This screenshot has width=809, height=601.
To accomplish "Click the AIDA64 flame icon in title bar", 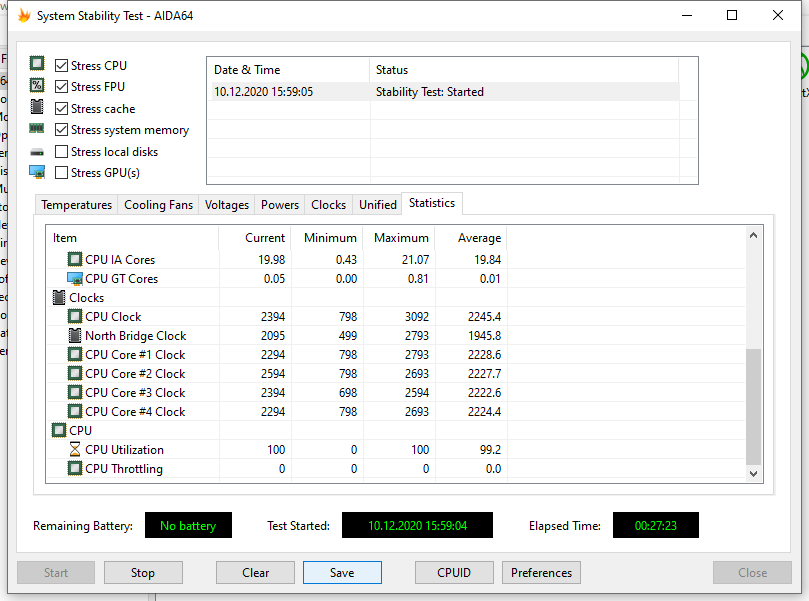I will (x=24, y=15).
